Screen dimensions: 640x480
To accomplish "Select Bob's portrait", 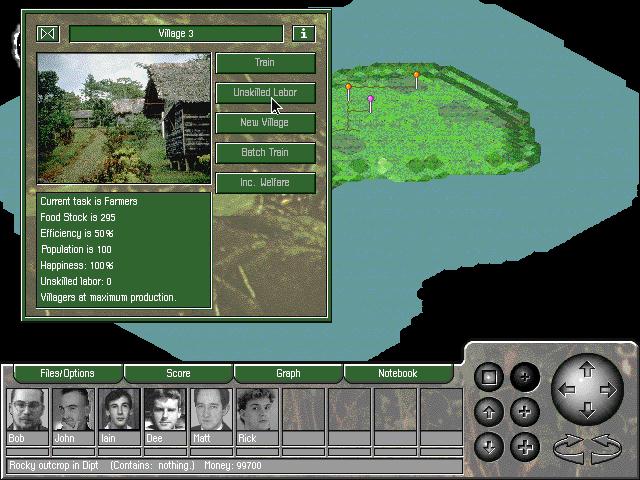I will click(27, 409).
